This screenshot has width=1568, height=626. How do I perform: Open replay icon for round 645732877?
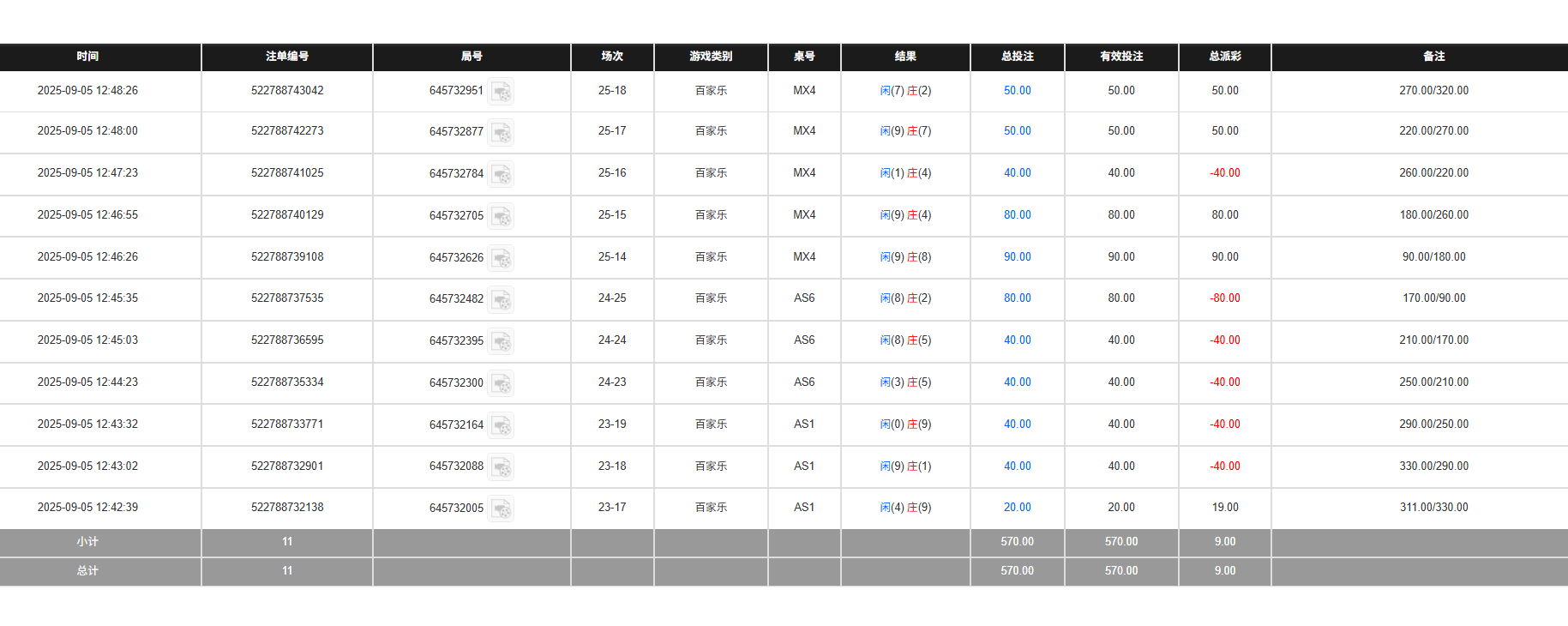click(x=501, y=132)
